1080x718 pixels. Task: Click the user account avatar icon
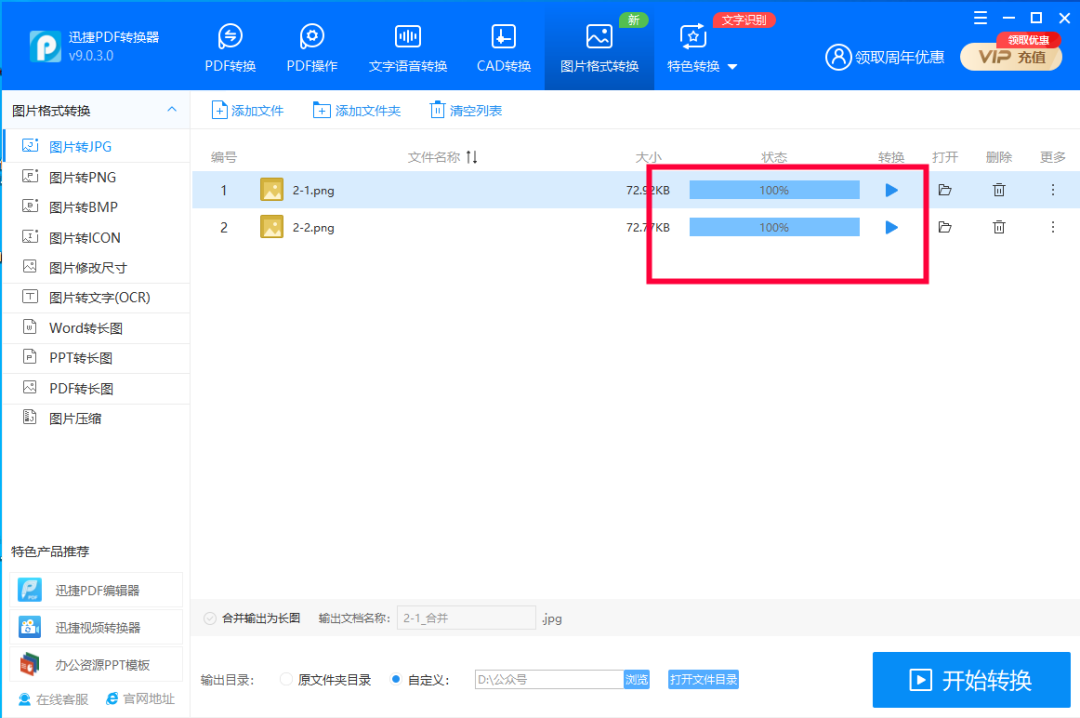pyautogui.click(x=838, y=57)
